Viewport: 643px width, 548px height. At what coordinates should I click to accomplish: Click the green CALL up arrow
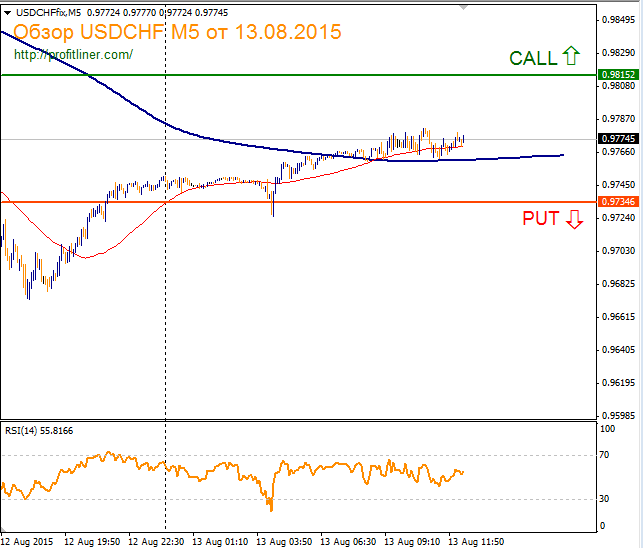[570, 56]
